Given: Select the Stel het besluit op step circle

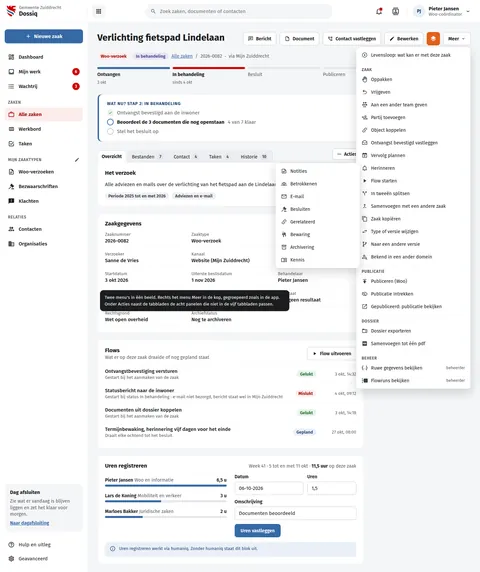Looking at the screenshot, I should (x=110, y=131).
